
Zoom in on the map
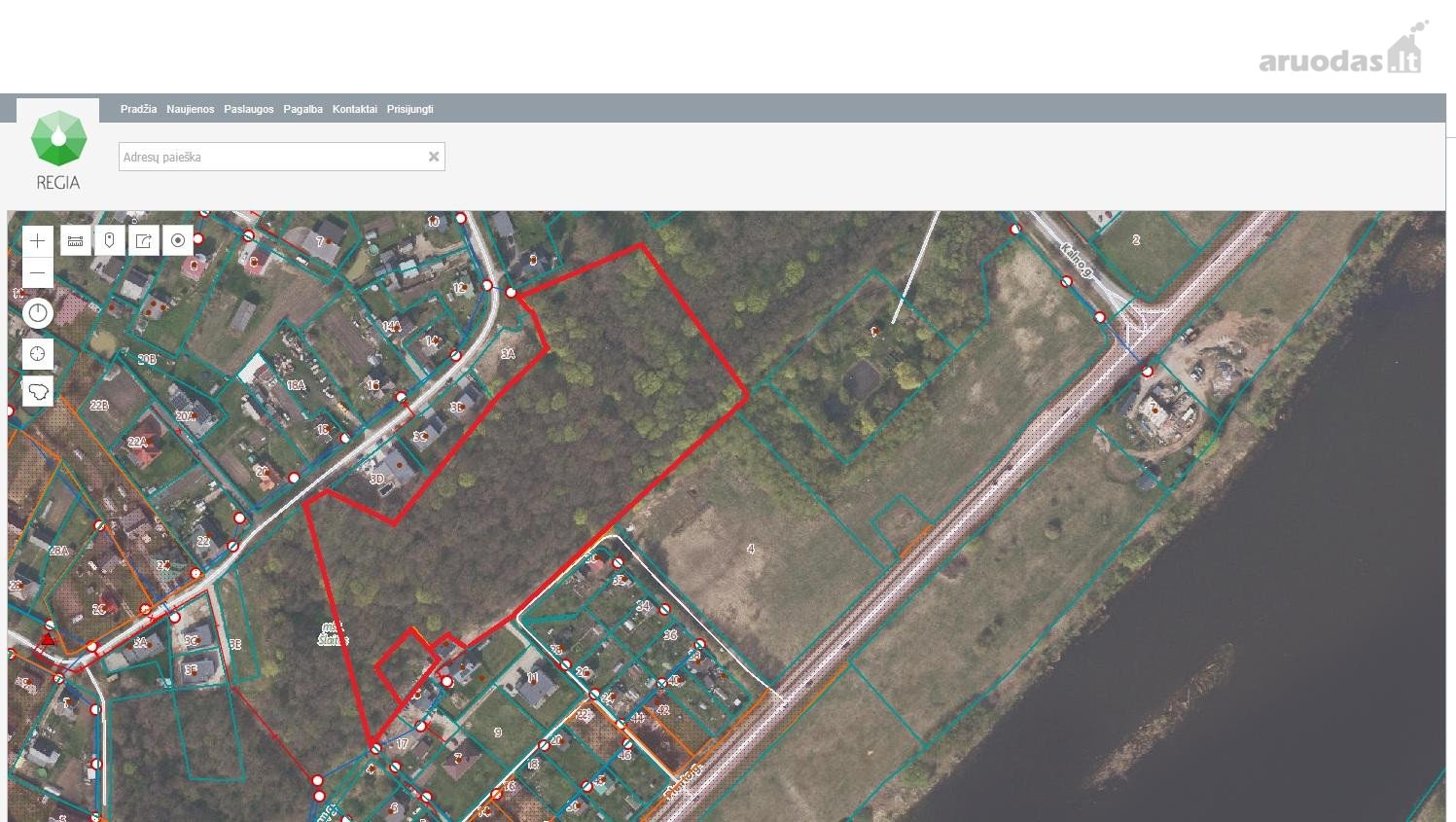pos(38,241)
